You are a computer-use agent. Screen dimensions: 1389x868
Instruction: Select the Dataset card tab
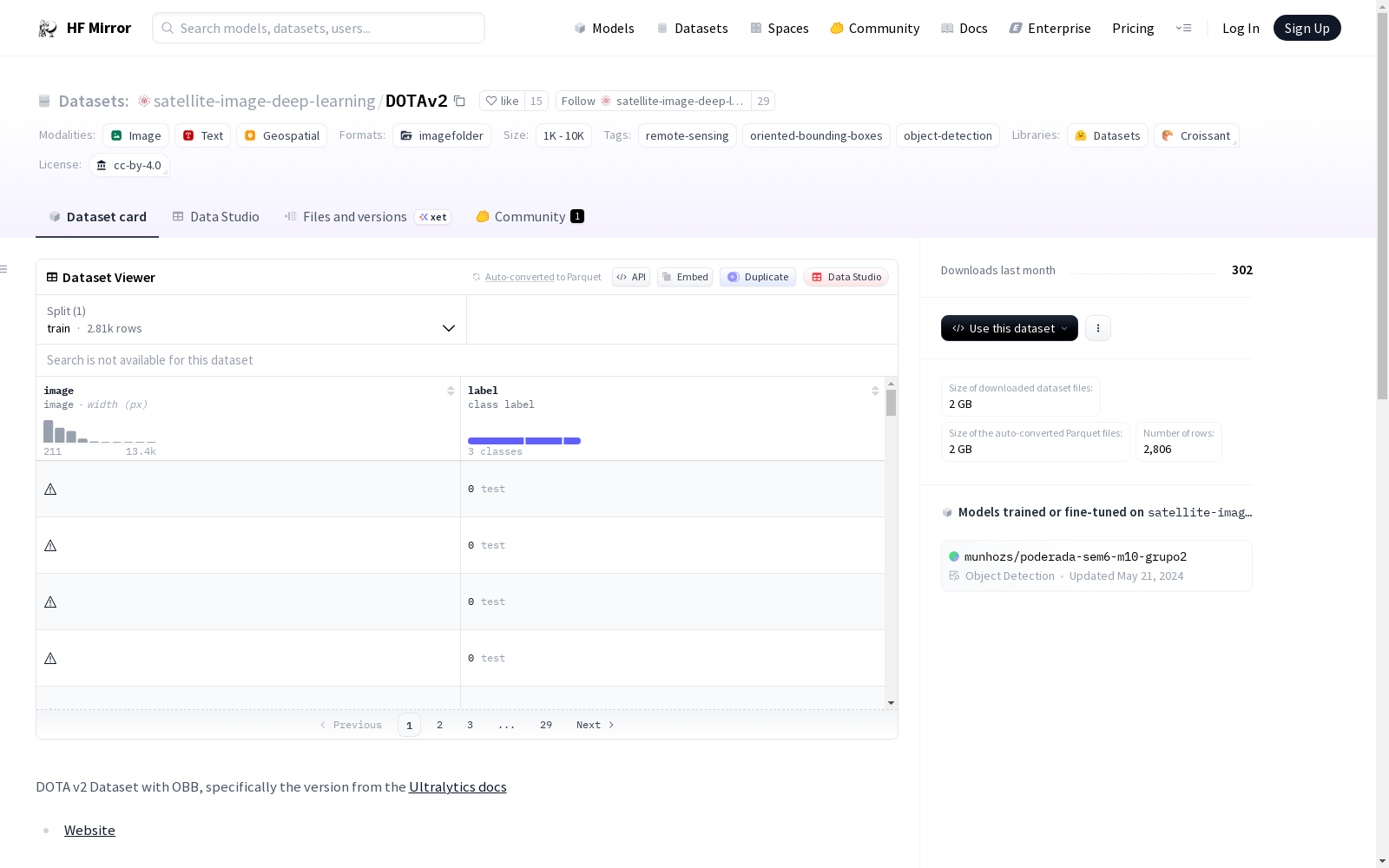97,217
